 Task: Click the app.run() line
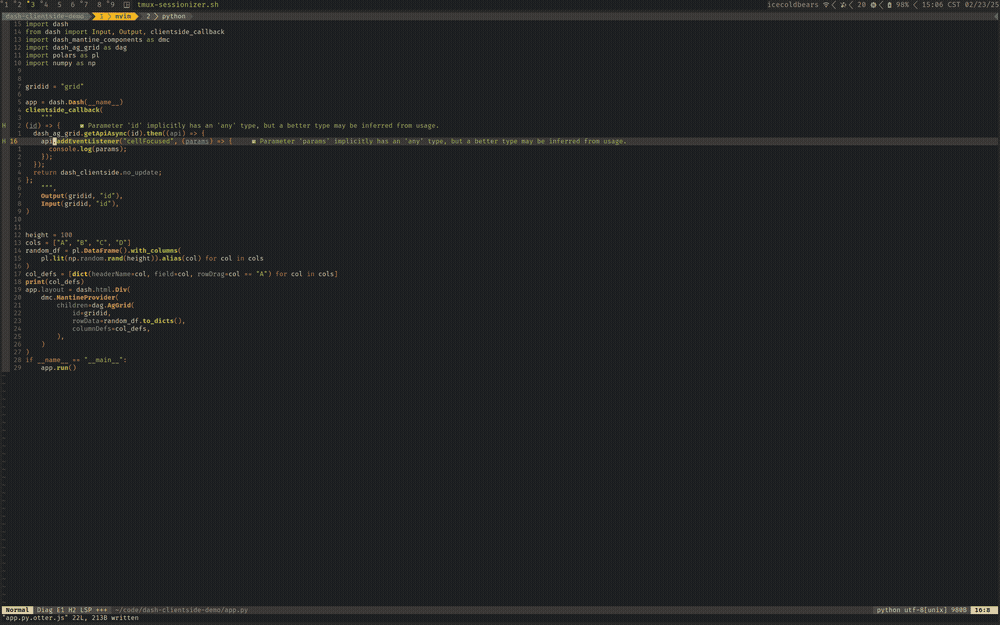(58, 367)
